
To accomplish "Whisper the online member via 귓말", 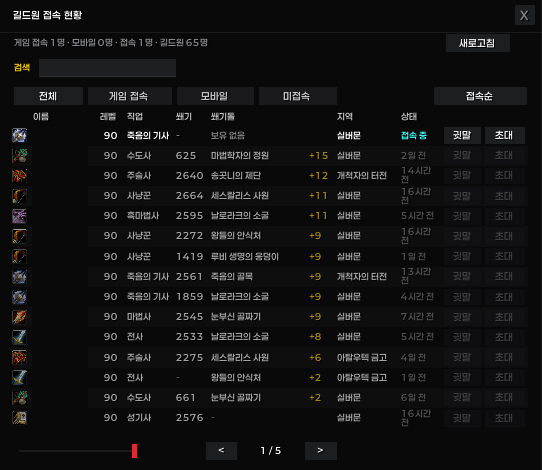I will [x=462, y=135].
